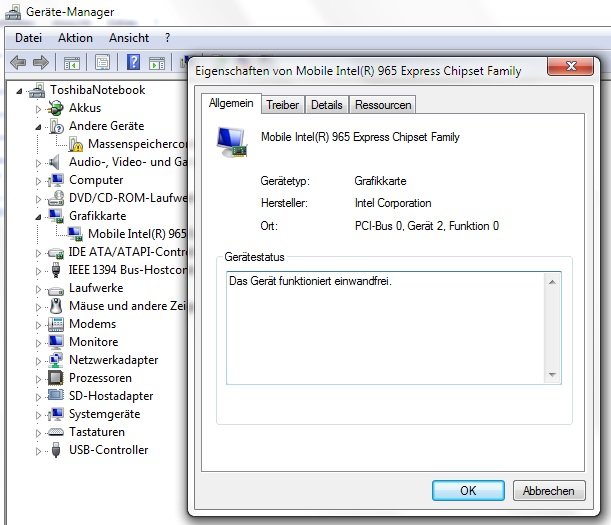Screen dimensions: 611x525
Task: Click the Back arrow toolbar icon
Action: [18, 62]
